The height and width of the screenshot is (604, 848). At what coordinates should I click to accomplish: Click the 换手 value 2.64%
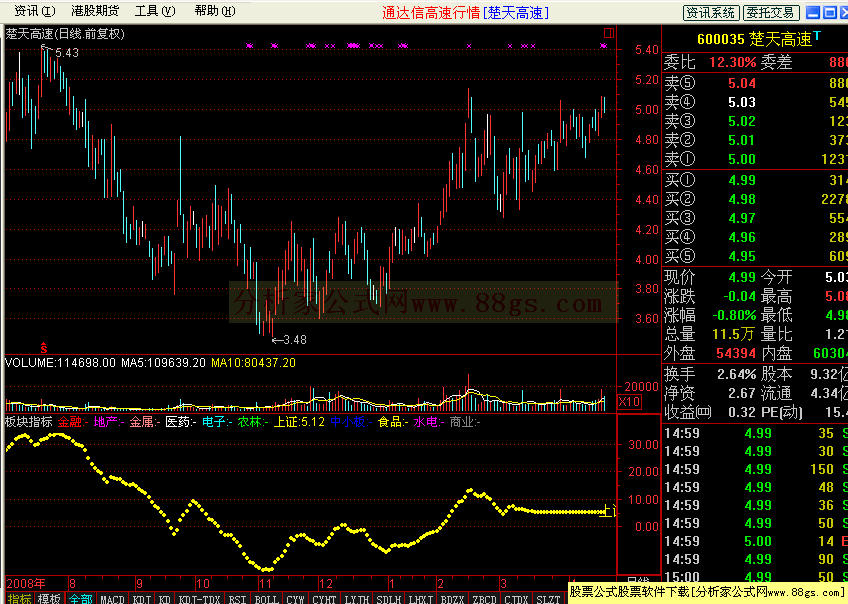click(737, 374)
